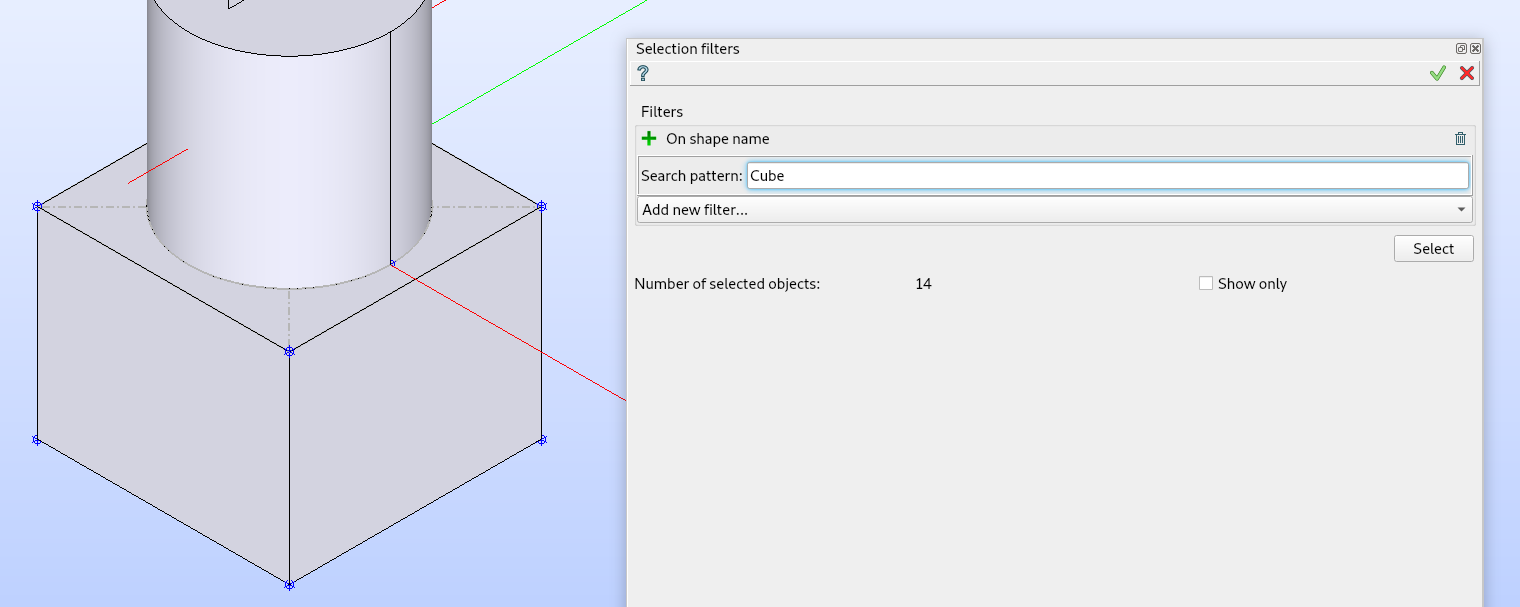The width and height of the screenshot is (1520, 607).
Task: Click the green plus beside On shape name
Action: 649,139
